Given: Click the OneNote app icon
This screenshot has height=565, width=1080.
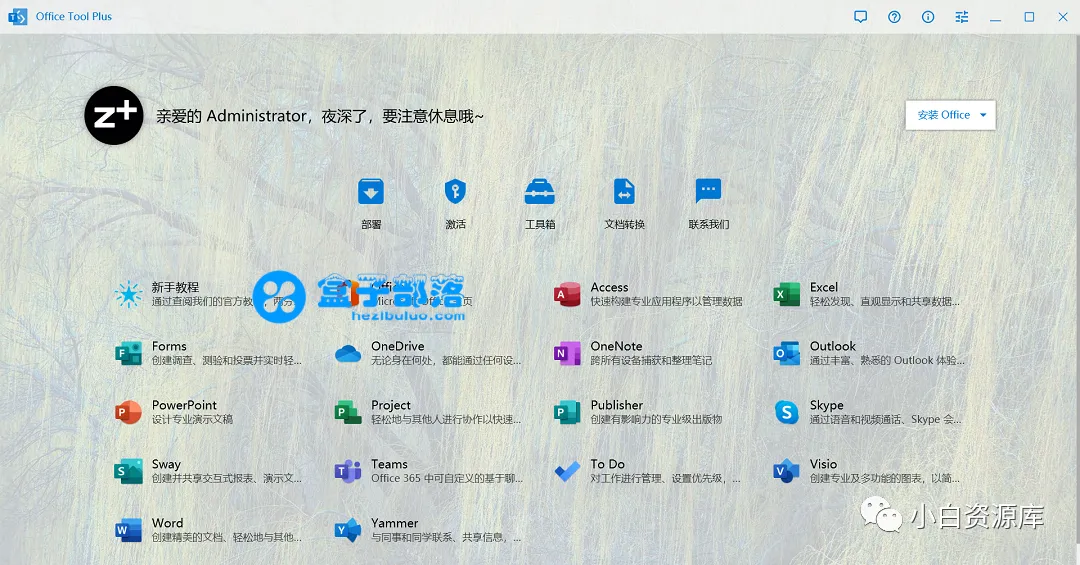Looking at the screenshot, I should coord(567,353).
